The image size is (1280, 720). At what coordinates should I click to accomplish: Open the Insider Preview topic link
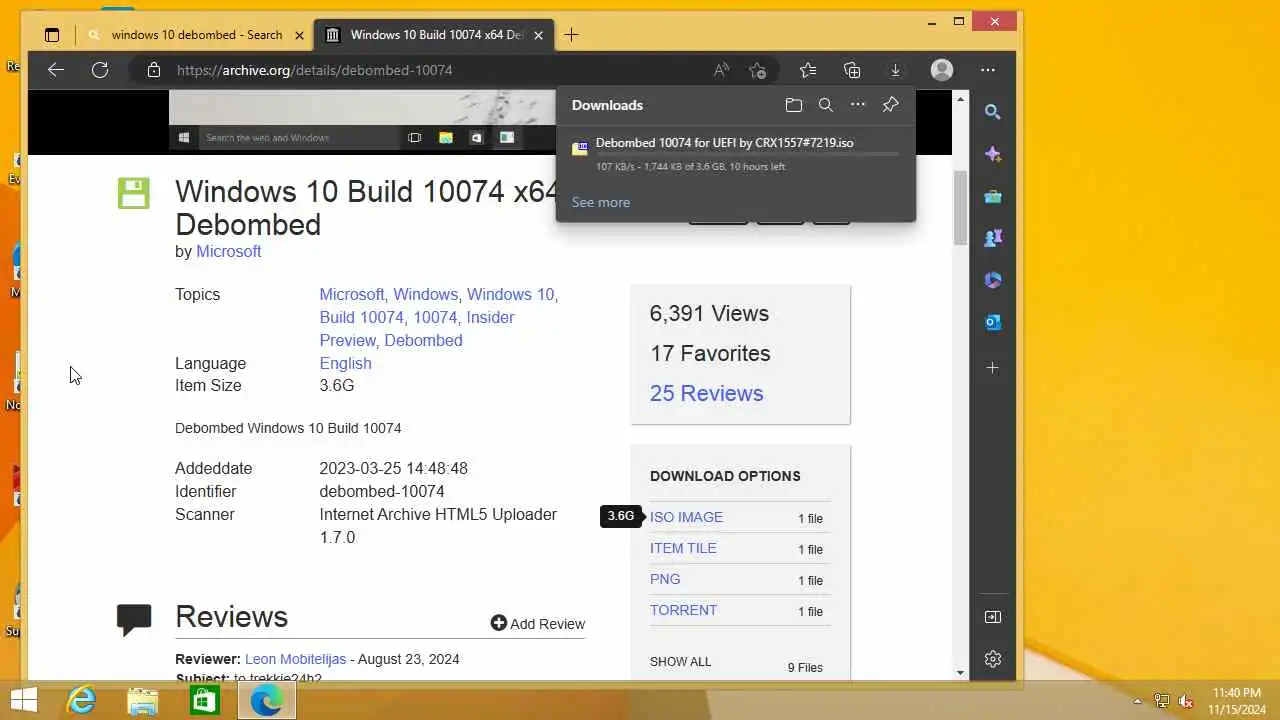pyautogui.click(x=417, y=329)
